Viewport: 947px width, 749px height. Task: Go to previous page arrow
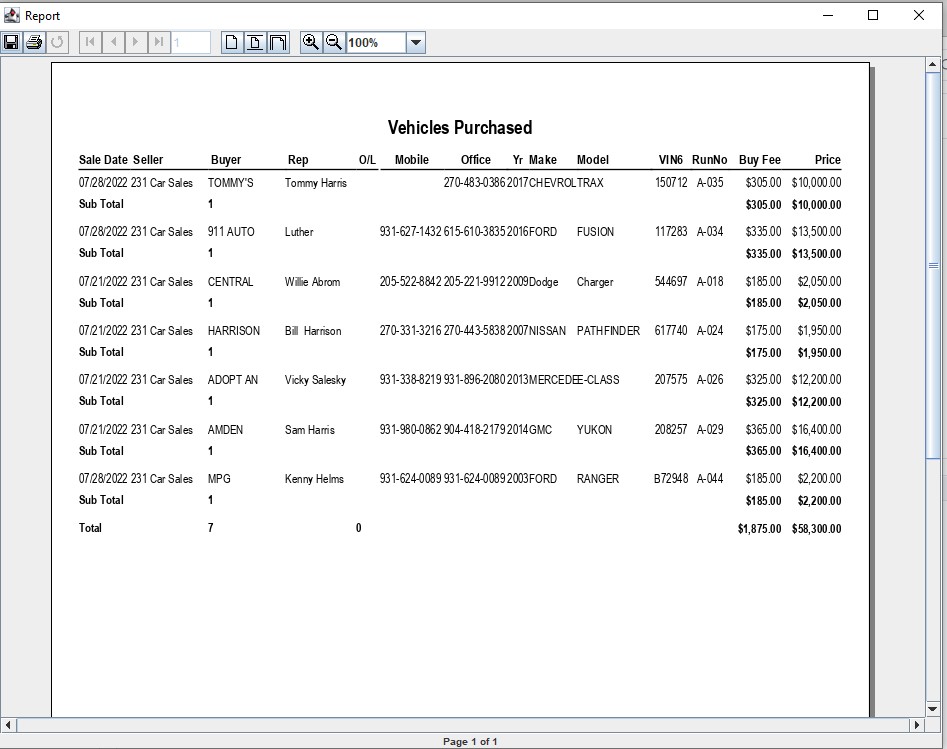point(113,42)
